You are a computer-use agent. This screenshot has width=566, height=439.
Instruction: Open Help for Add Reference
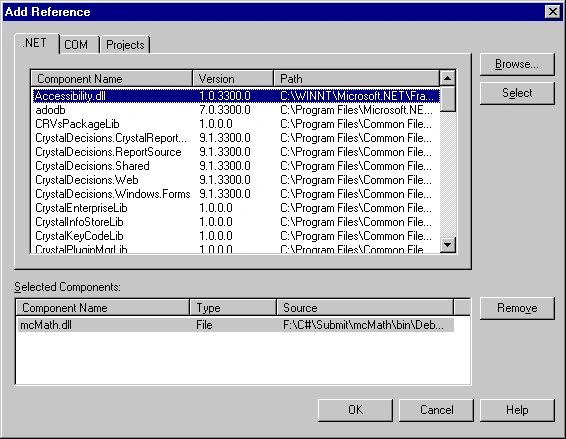pyautogui.click(x=517, y=410)
